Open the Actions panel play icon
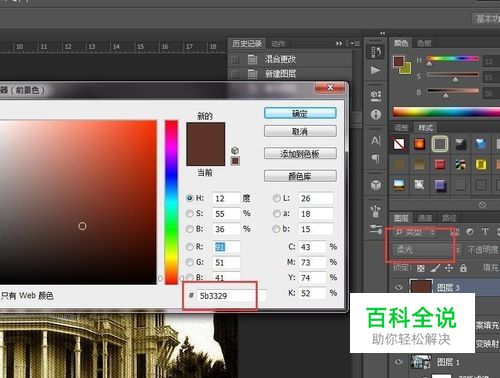 tap(376, 70)
